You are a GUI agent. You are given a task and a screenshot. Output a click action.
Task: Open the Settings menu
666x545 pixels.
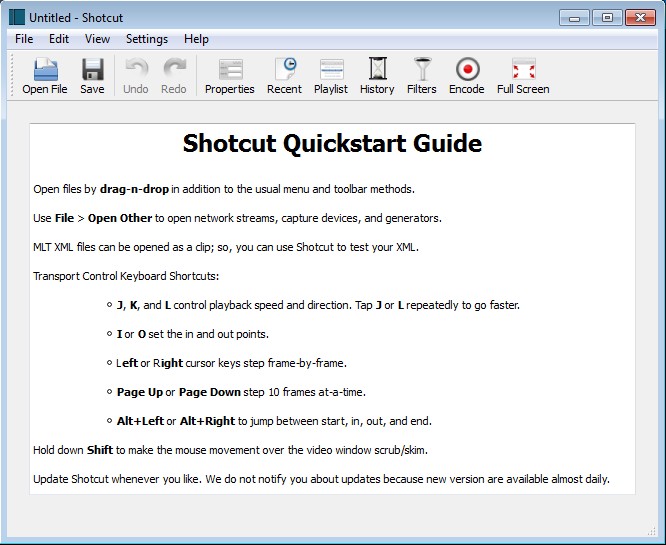click(147, 39)
